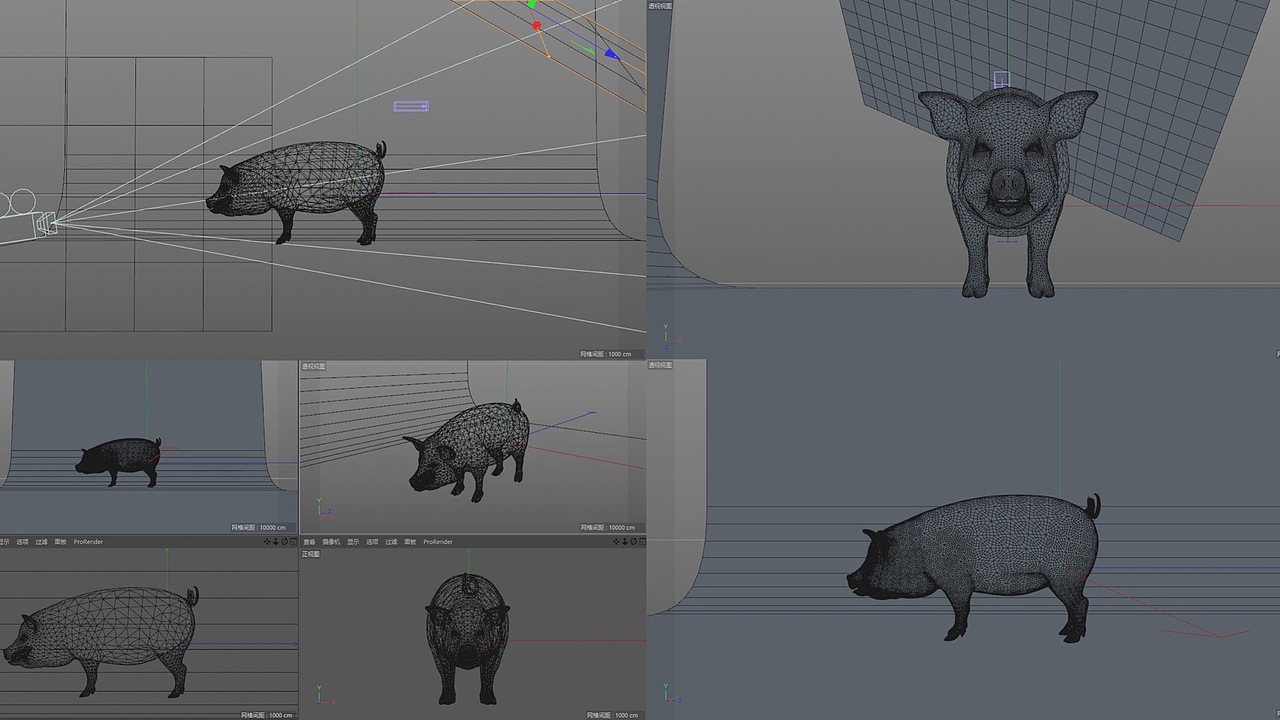Click the 正视图 viewport label

[x=311, y=554]
